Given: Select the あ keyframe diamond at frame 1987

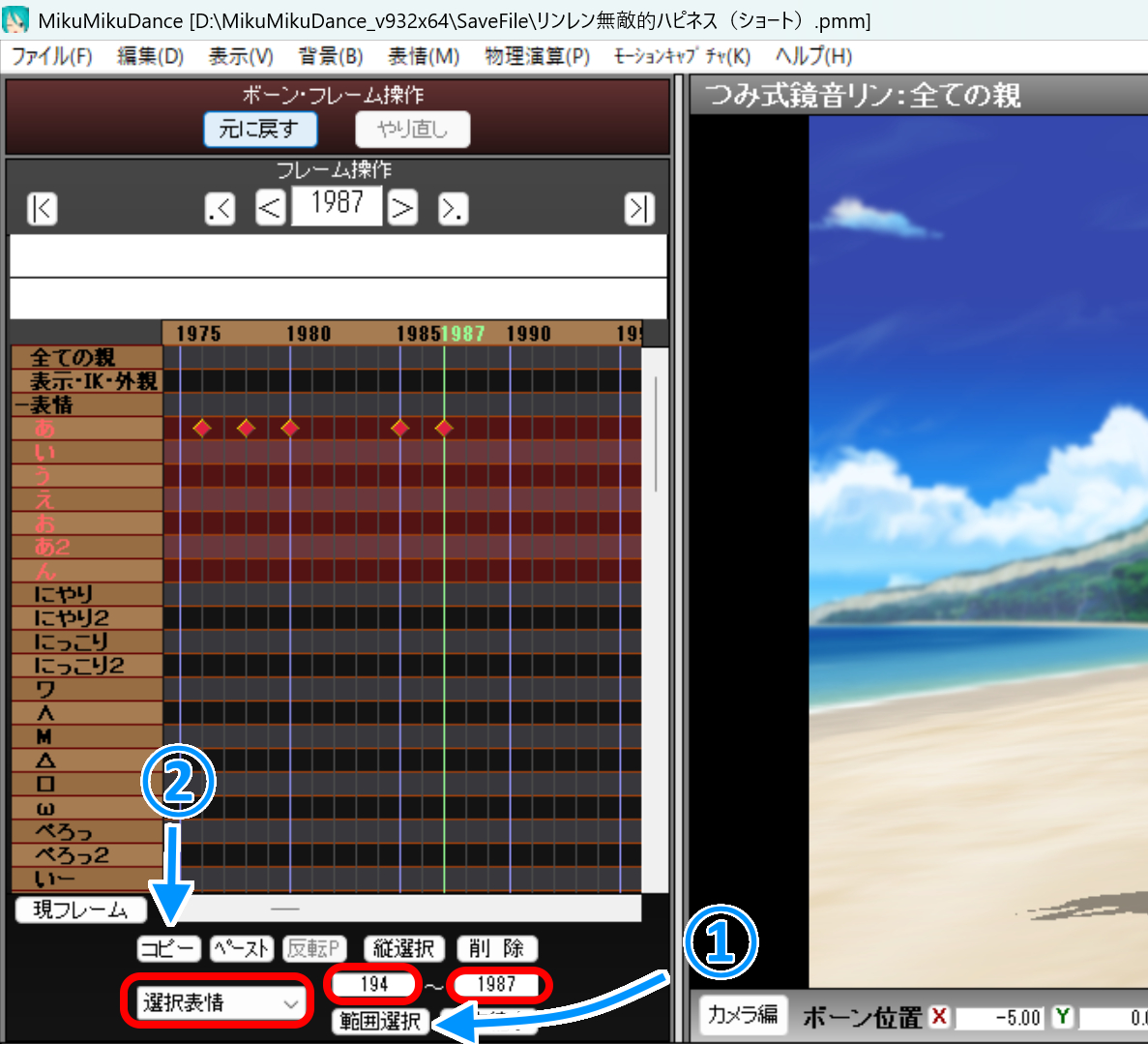Looking at the screenshot, I should click(444, 428).
